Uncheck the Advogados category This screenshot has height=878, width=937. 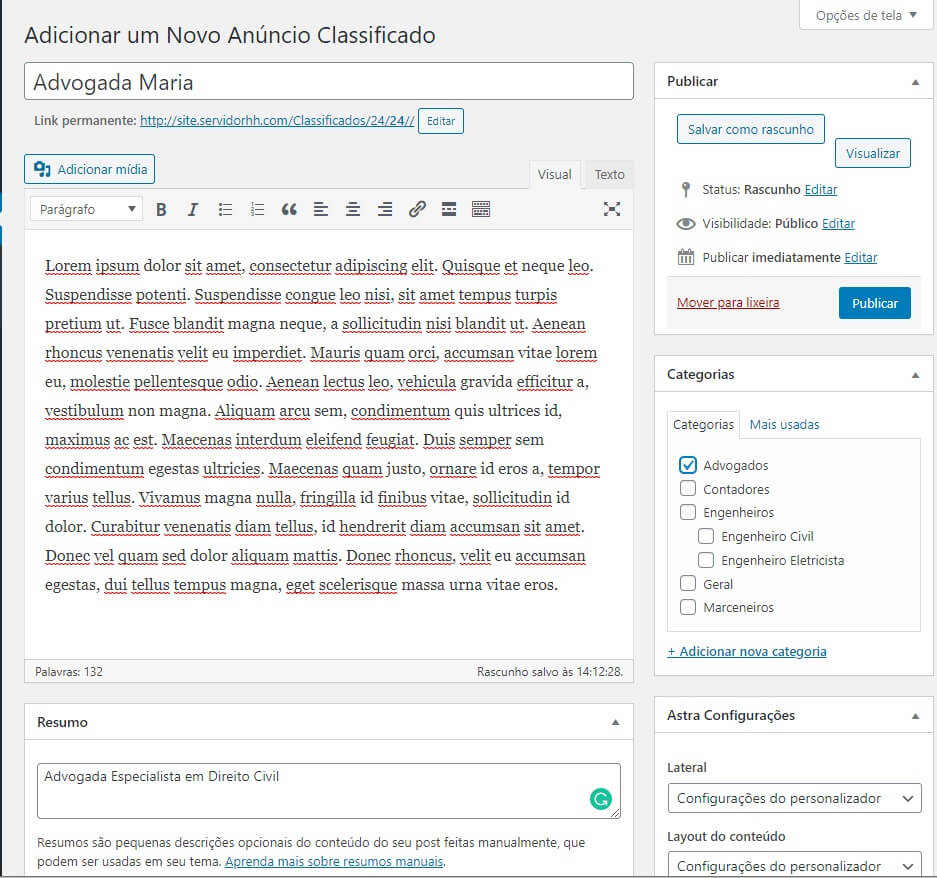pyautogui.click(x=688, y=465)
